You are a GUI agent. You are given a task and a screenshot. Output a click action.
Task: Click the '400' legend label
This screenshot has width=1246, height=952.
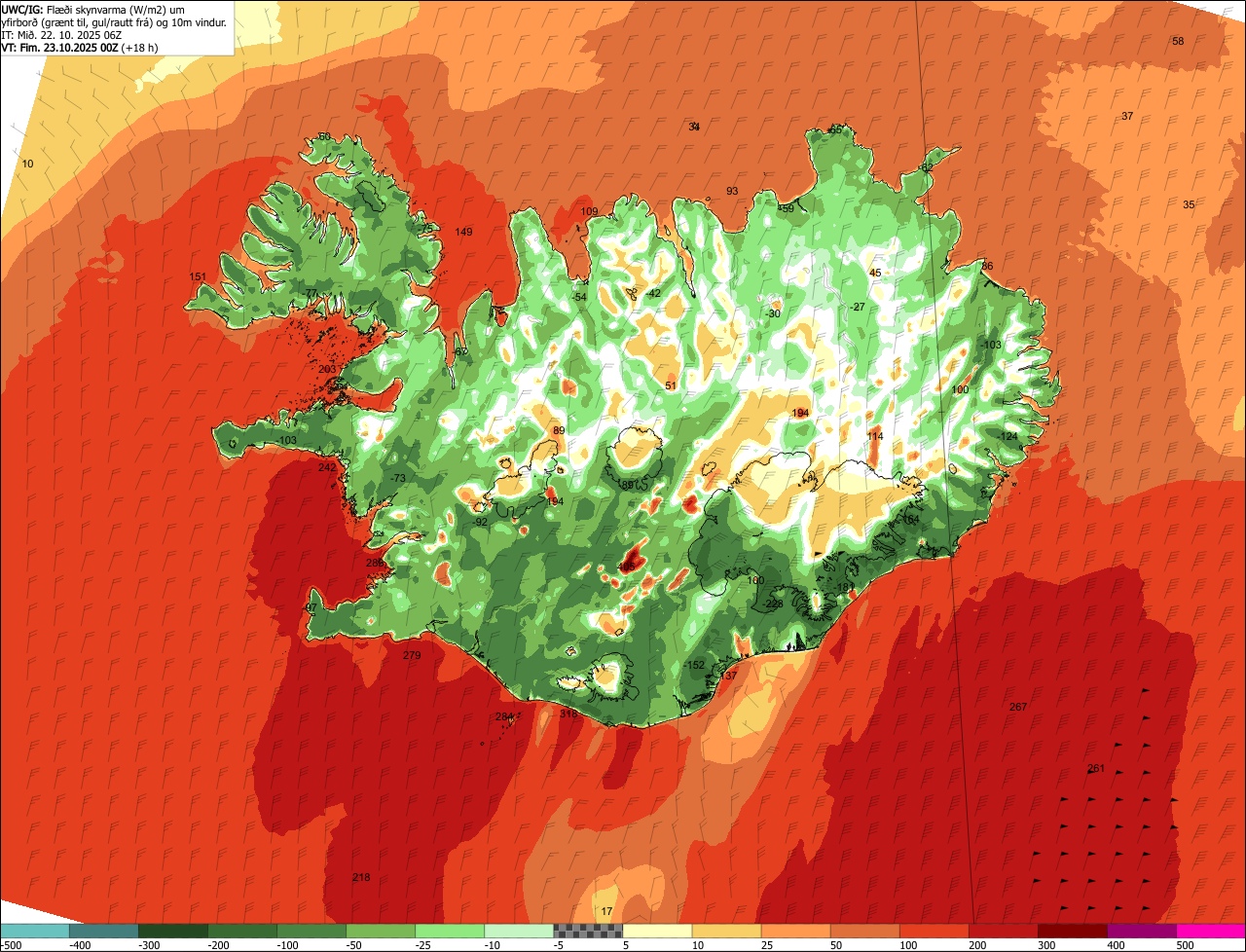(1118, 945)
